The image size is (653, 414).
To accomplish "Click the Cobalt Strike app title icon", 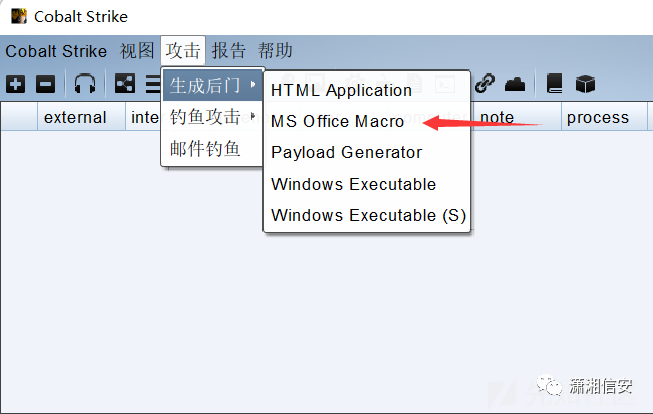I will tap(19, 16).
